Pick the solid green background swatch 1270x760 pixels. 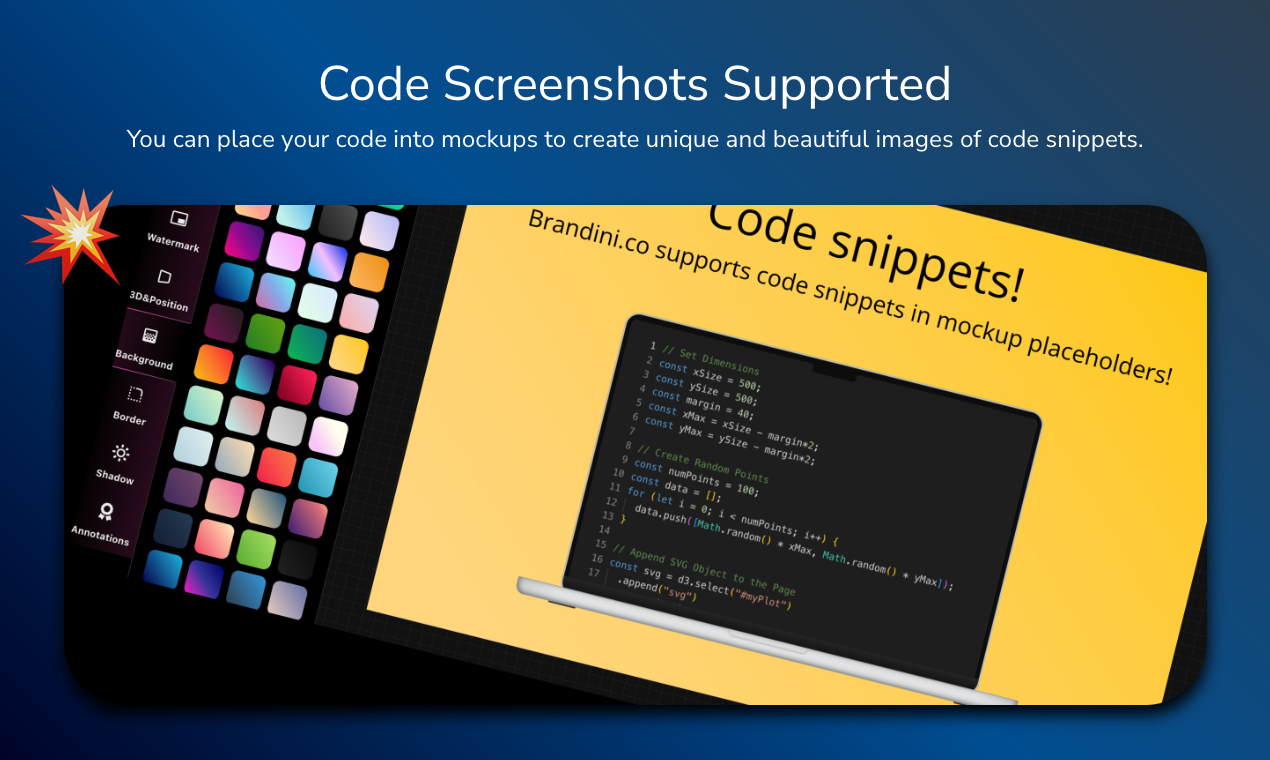point(266,334)
